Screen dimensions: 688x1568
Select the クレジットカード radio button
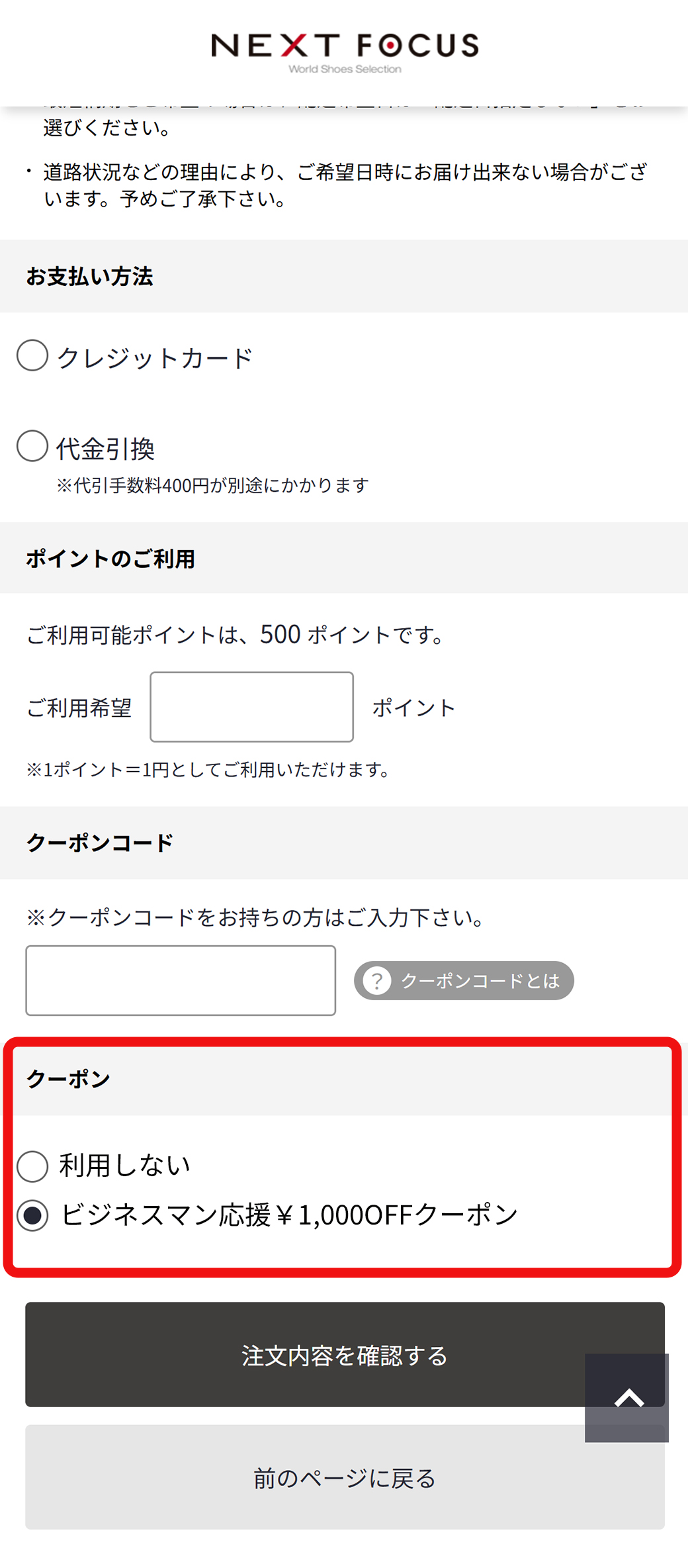click(x=32, y=355)
